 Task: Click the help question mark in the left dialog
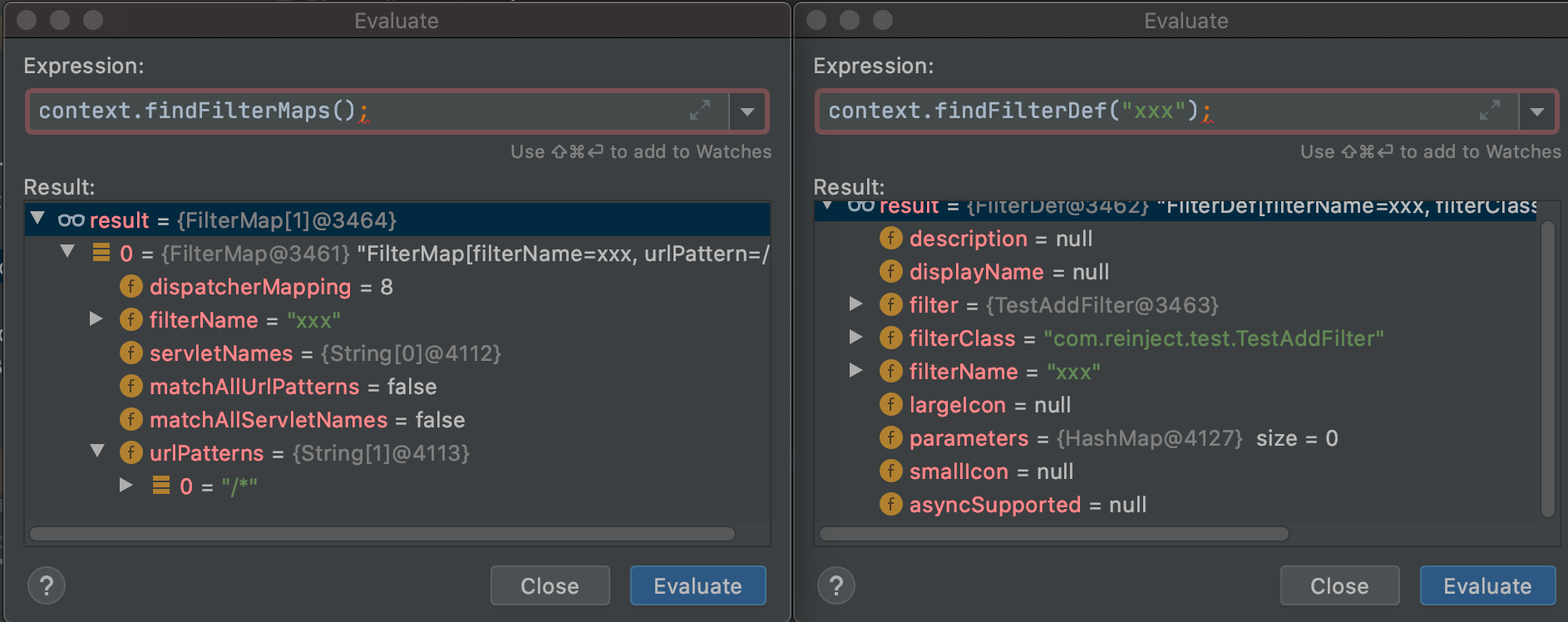click(47, 586)
